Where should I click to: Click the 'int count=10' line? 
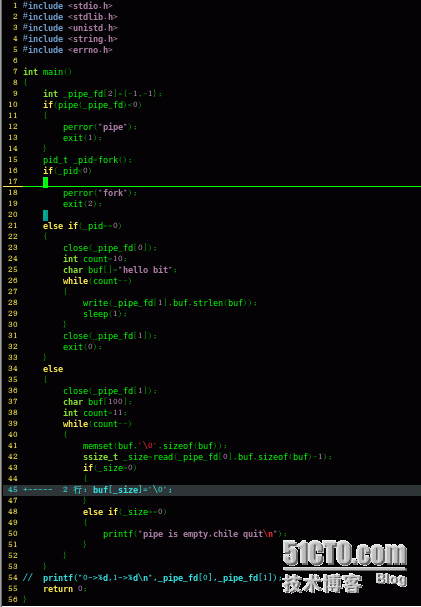tap(95, 259)
